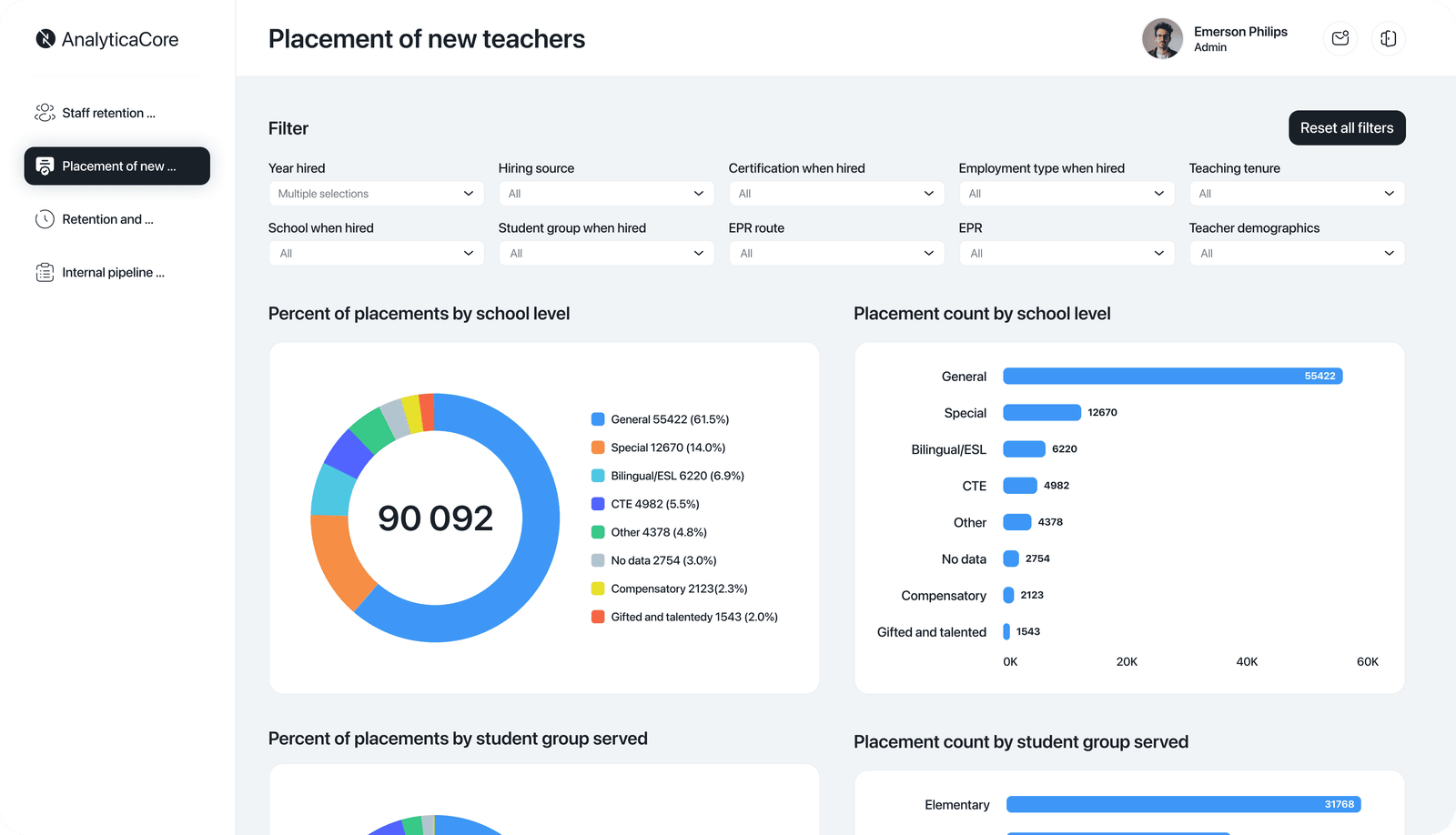Expand Certification when hired dropdown
1456x835 pixels.
(x=836, y=194)
